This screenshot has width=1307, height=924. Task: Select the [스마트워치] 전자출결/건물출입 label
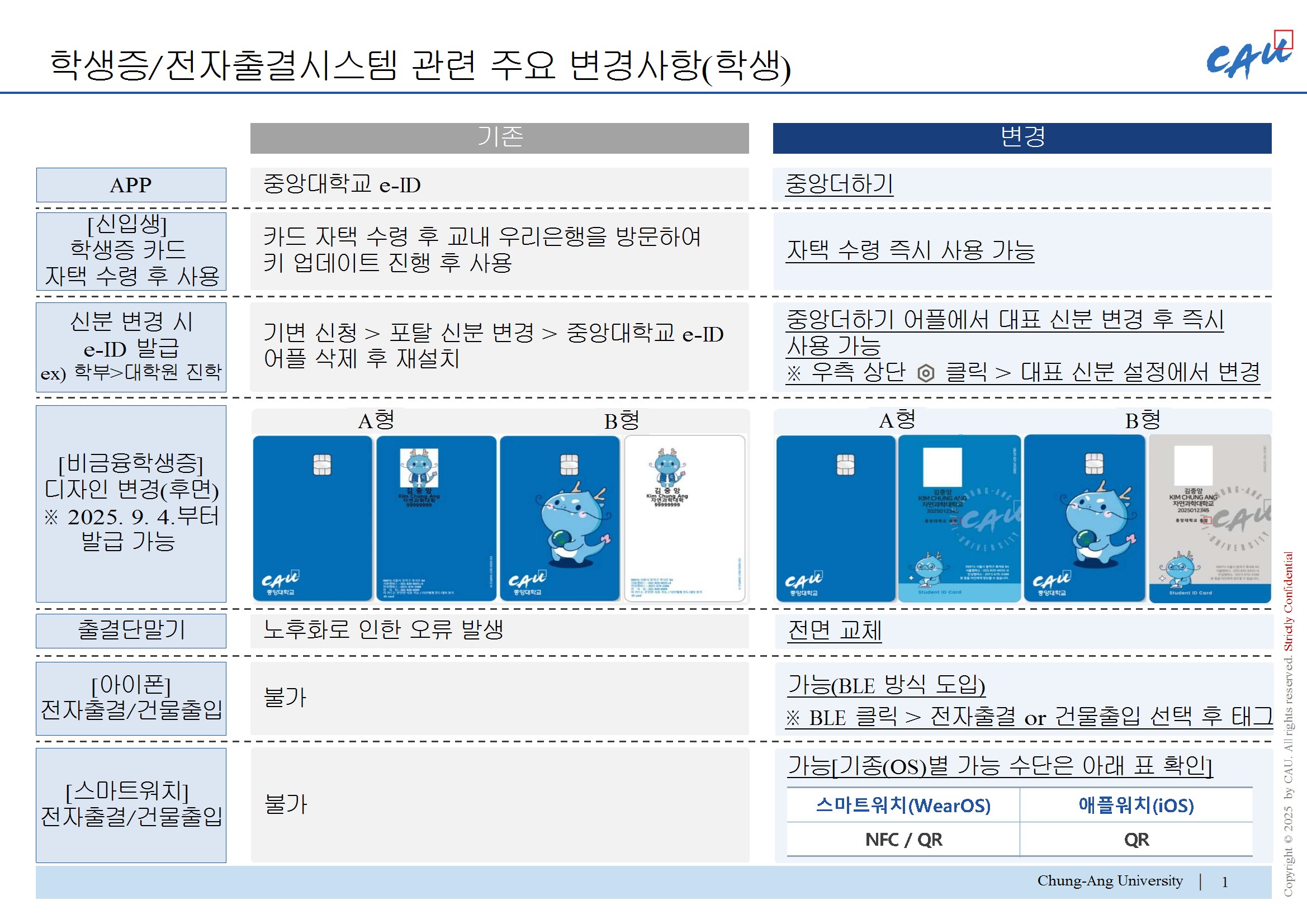pyautogui.click(x=131, y=805)
